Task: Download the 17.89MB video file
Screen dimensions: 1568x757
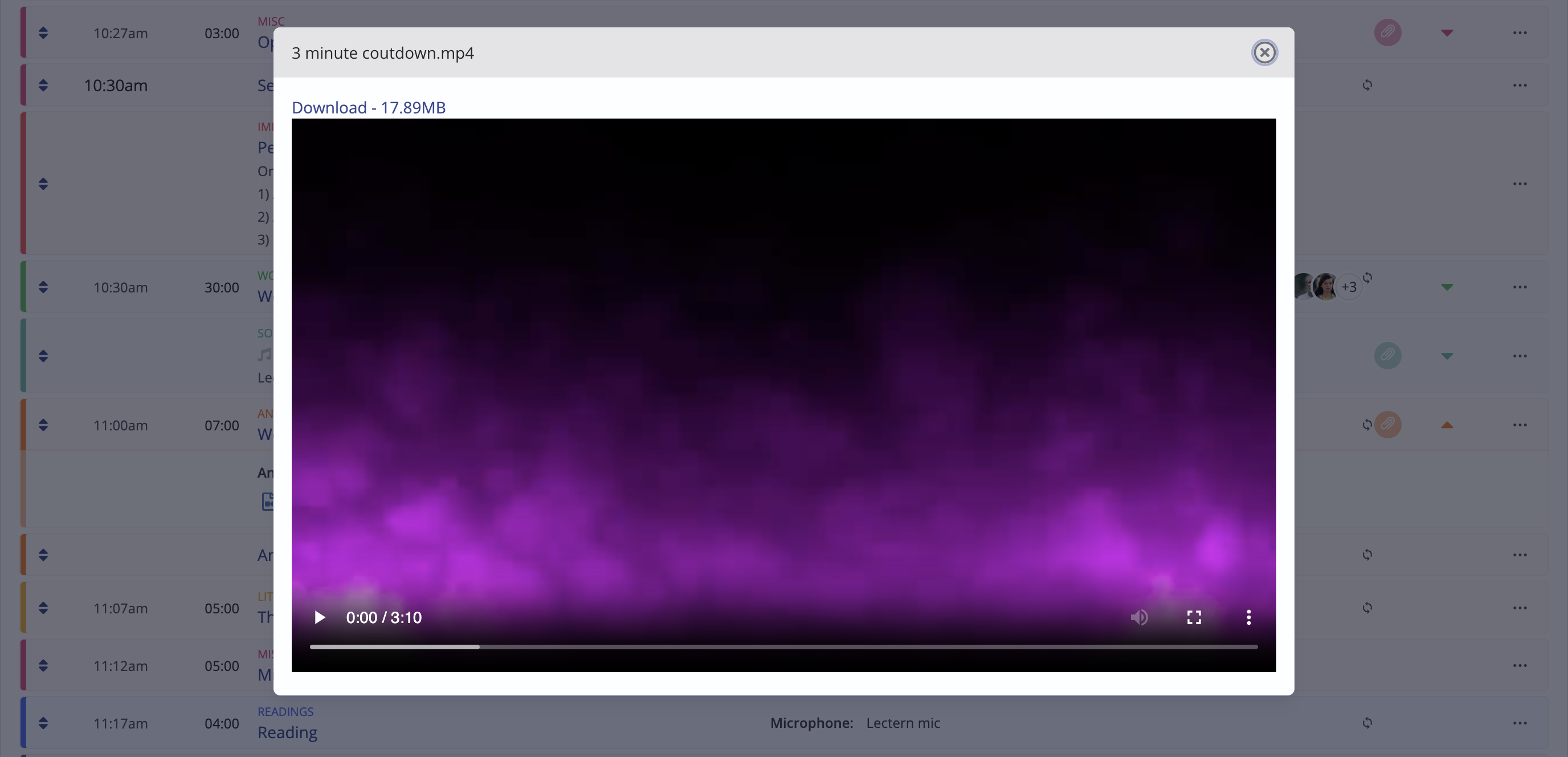Action: 368,107
